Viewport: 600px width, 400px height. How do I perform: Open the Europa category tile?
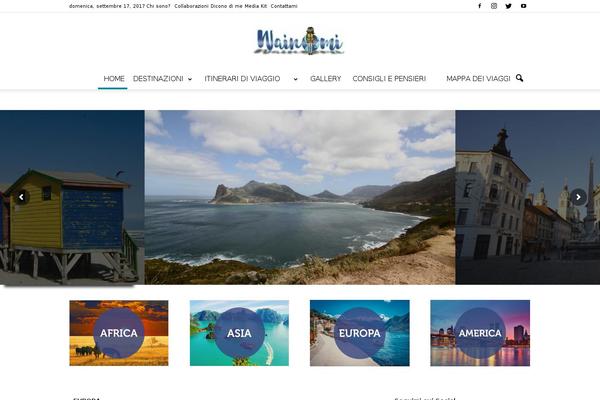coord(360,333)
